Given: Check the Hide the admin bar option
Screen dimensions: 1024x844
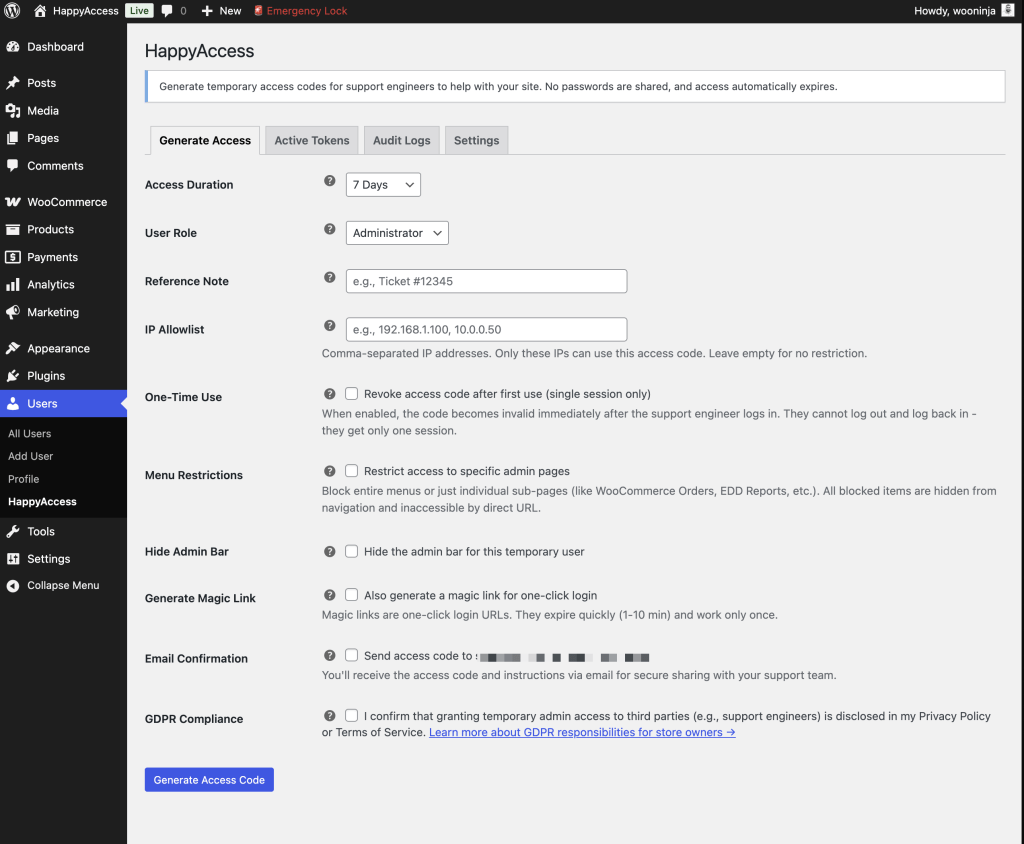Looking at the screenshot, I should click(x=352, y=551).
